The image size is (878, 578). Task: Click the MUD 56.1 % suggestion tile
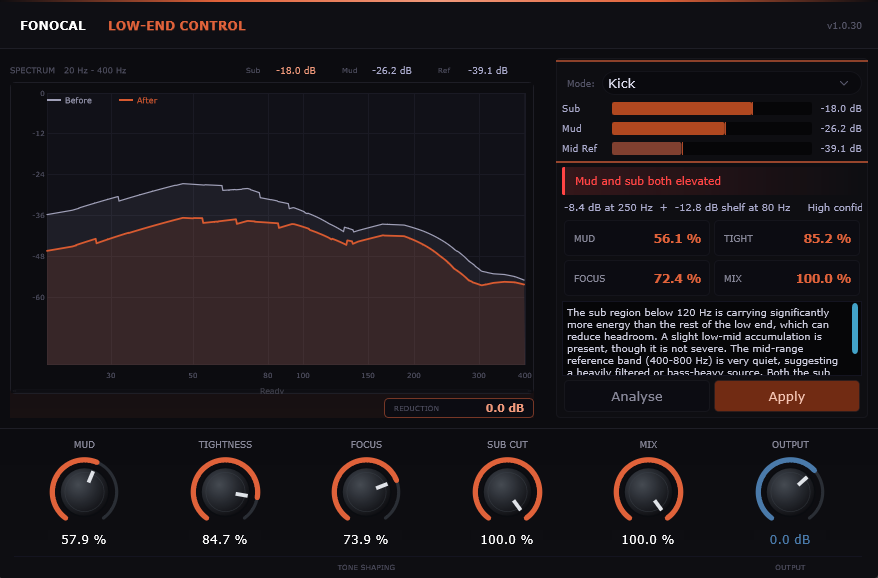637,239
